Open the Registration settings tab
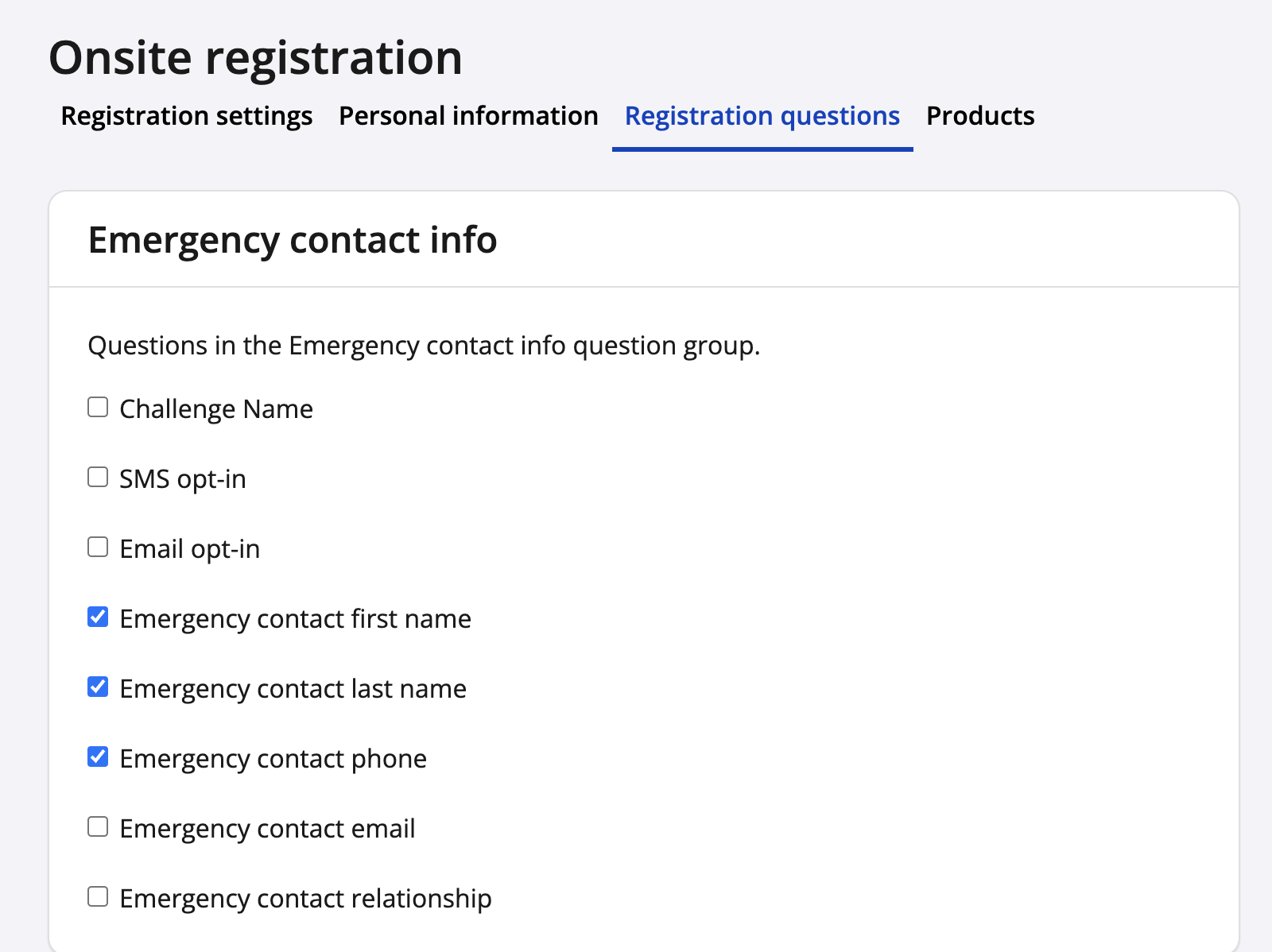 [187, 116]
